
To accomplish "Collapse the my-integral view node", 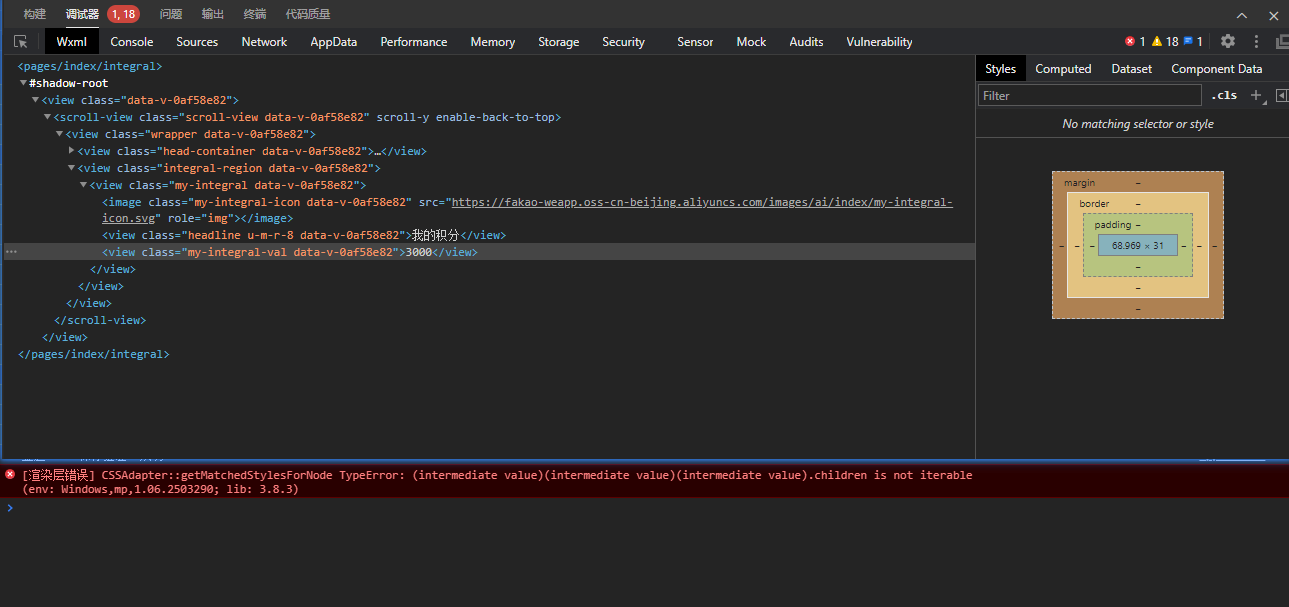I will click(x=83, y=185).
